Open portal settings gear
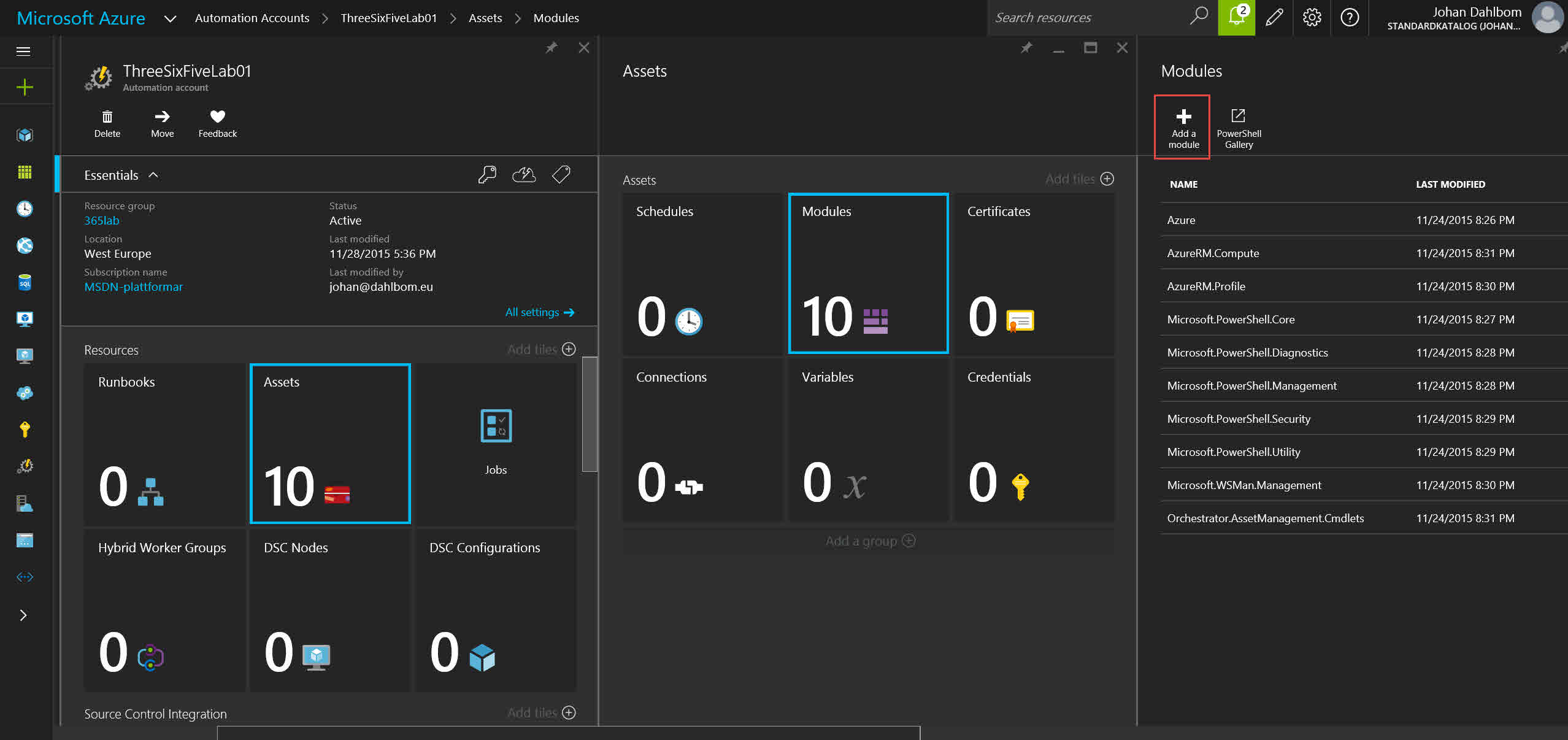The width and height of the screenshot is (1568, 740). click(1312, 17)
